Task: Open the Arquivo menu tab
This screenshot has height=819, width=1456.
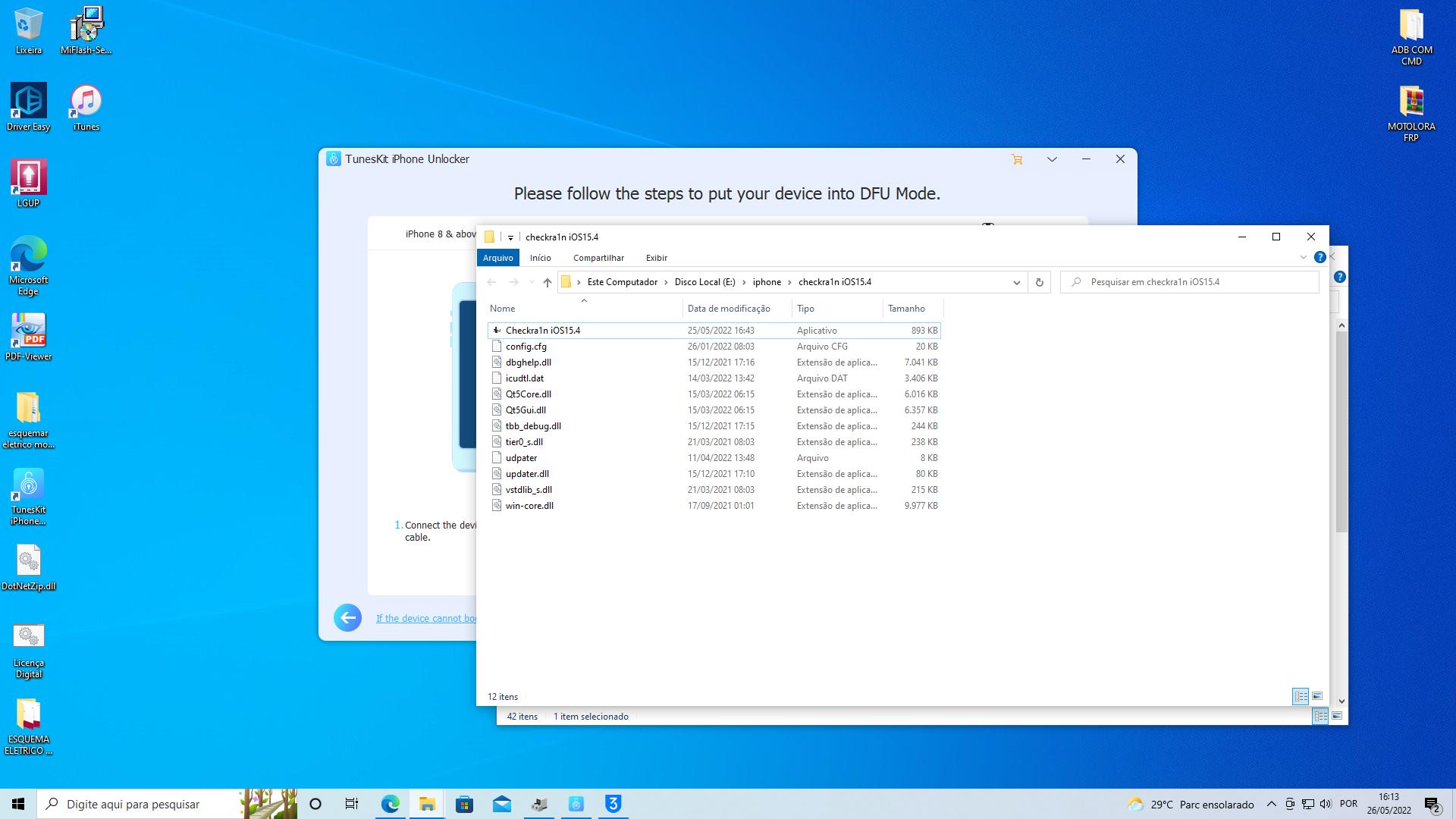Action: coord(498,258)
